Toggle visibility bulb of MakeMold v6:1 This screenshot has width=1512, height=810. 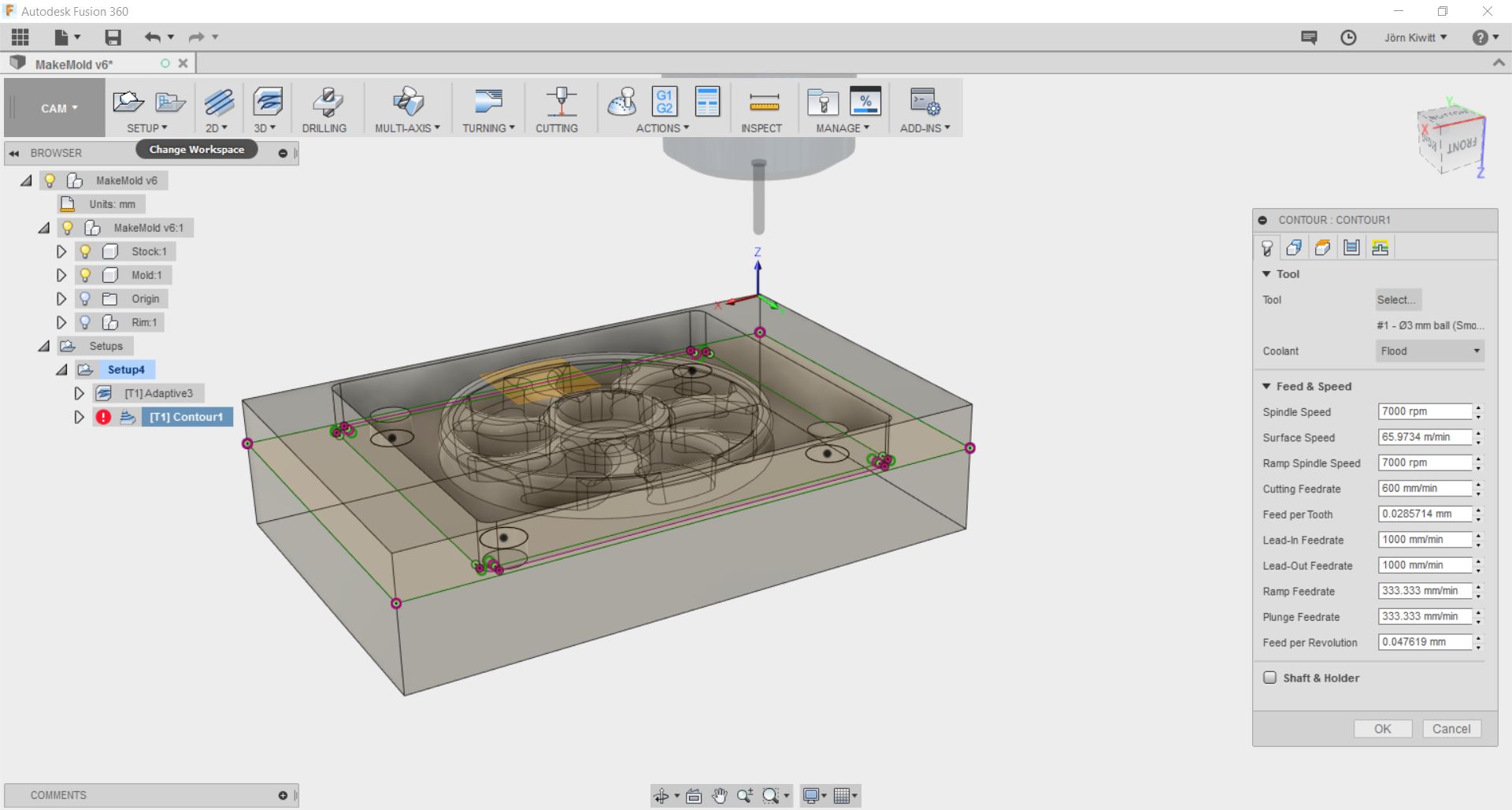[68, 228]
